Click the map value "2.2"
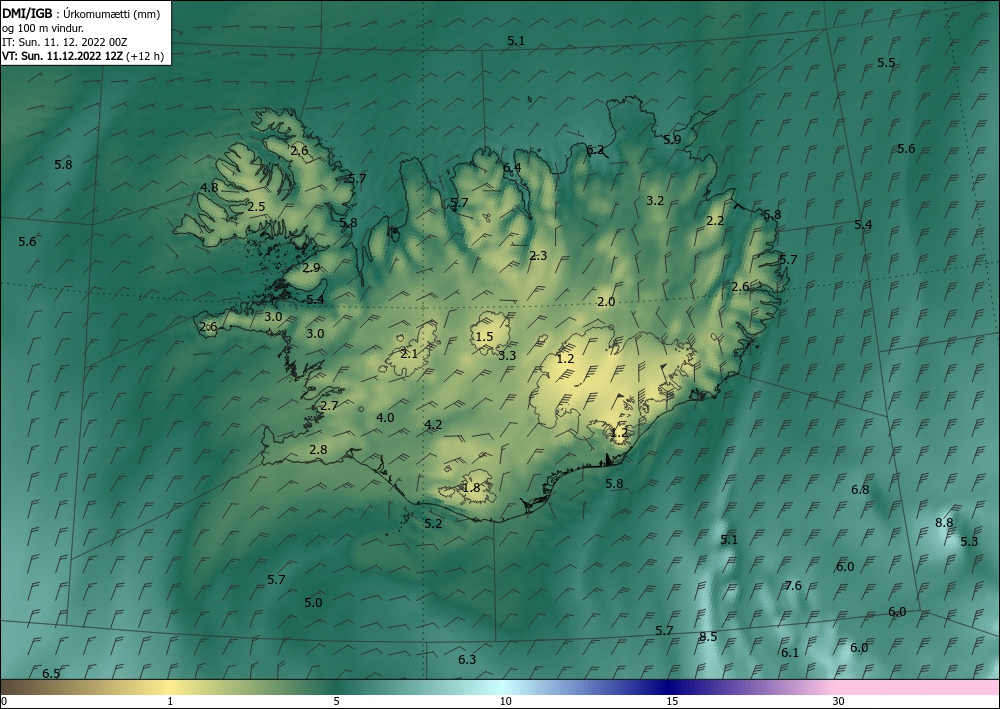1000x709 pixels. [x=716, y=221]
